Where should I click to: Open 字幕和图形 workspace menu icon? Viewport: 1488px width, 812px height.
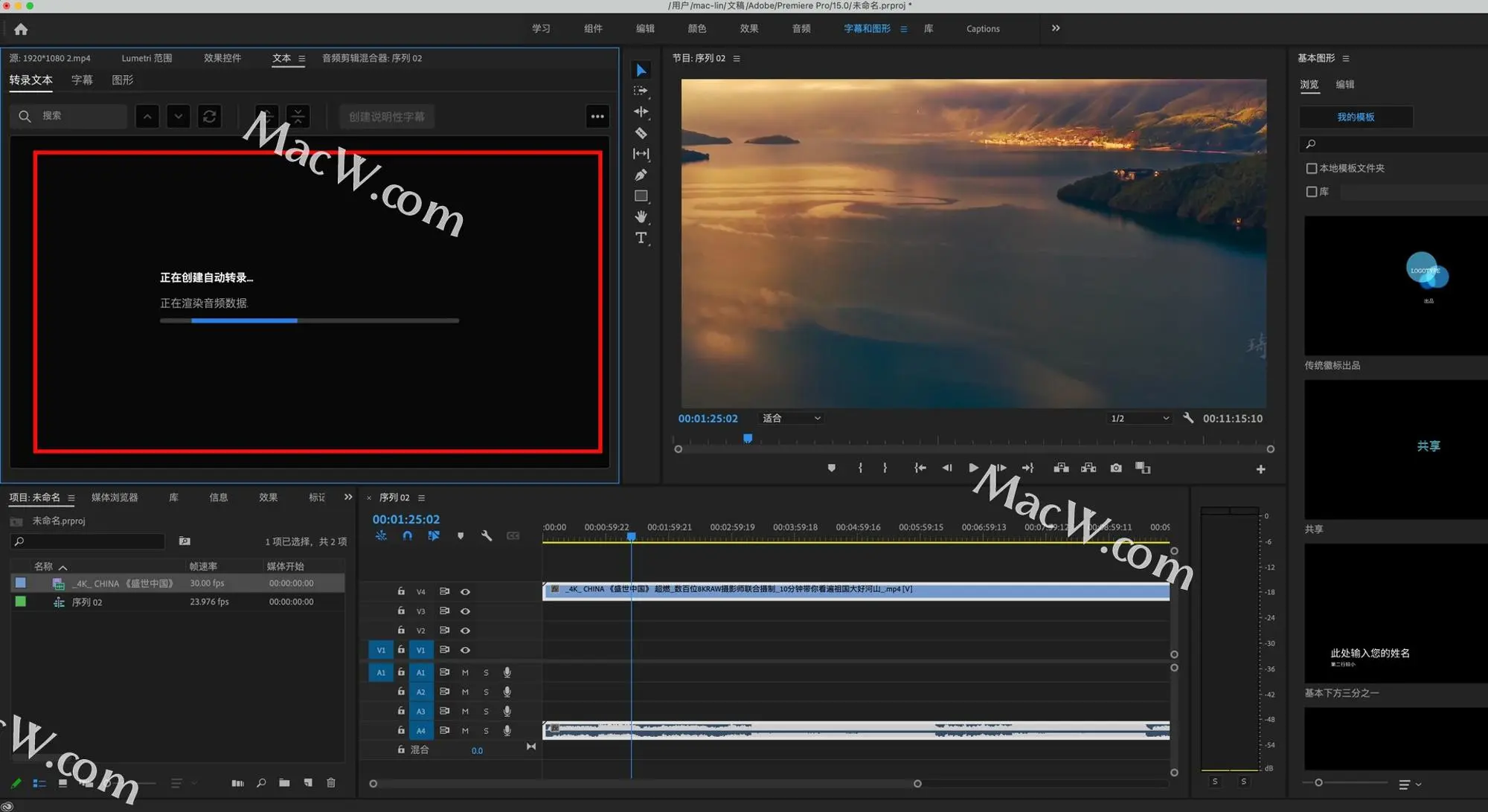click(x=903, y=29)
